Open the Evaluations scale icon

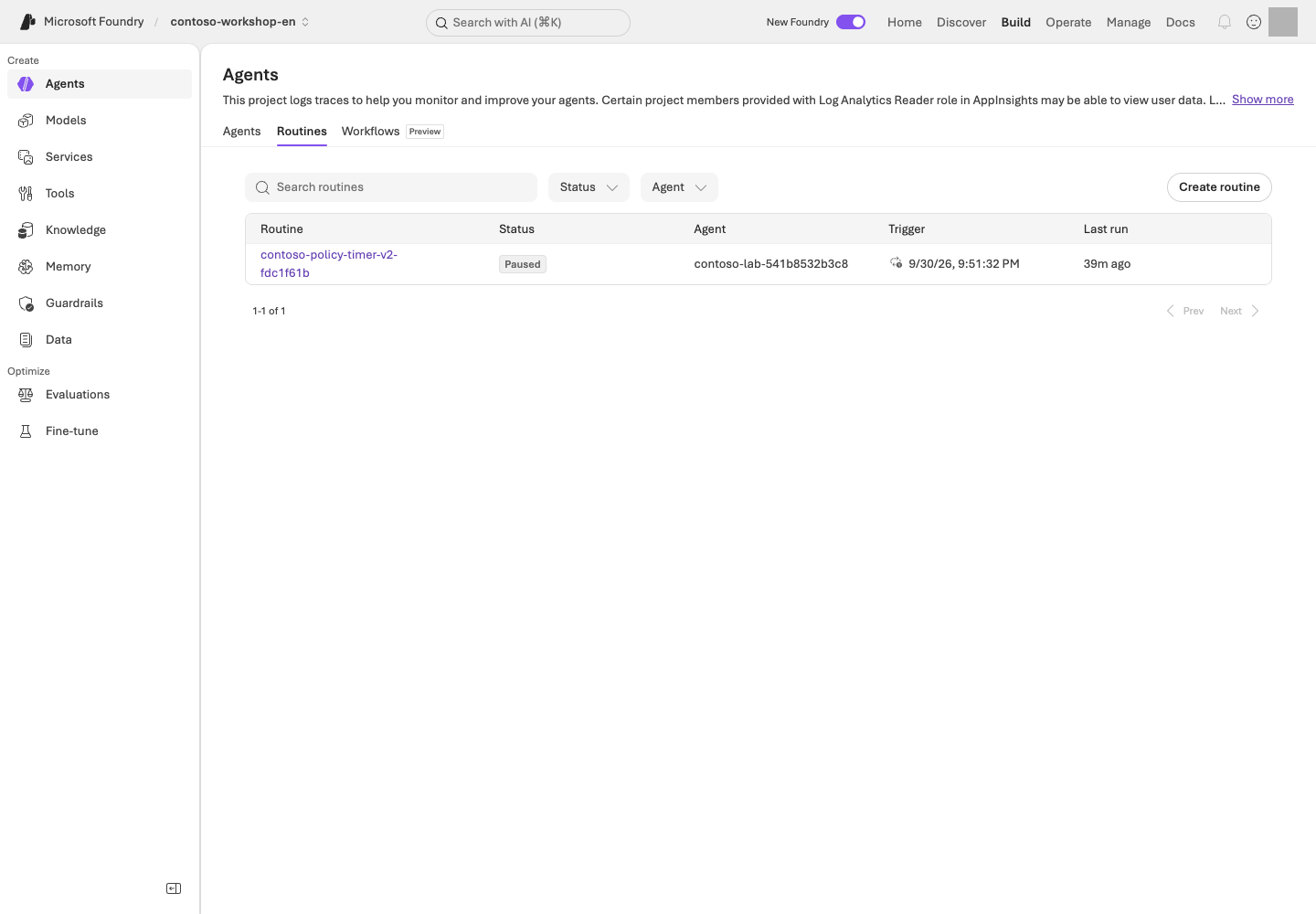tap(26, 395)
